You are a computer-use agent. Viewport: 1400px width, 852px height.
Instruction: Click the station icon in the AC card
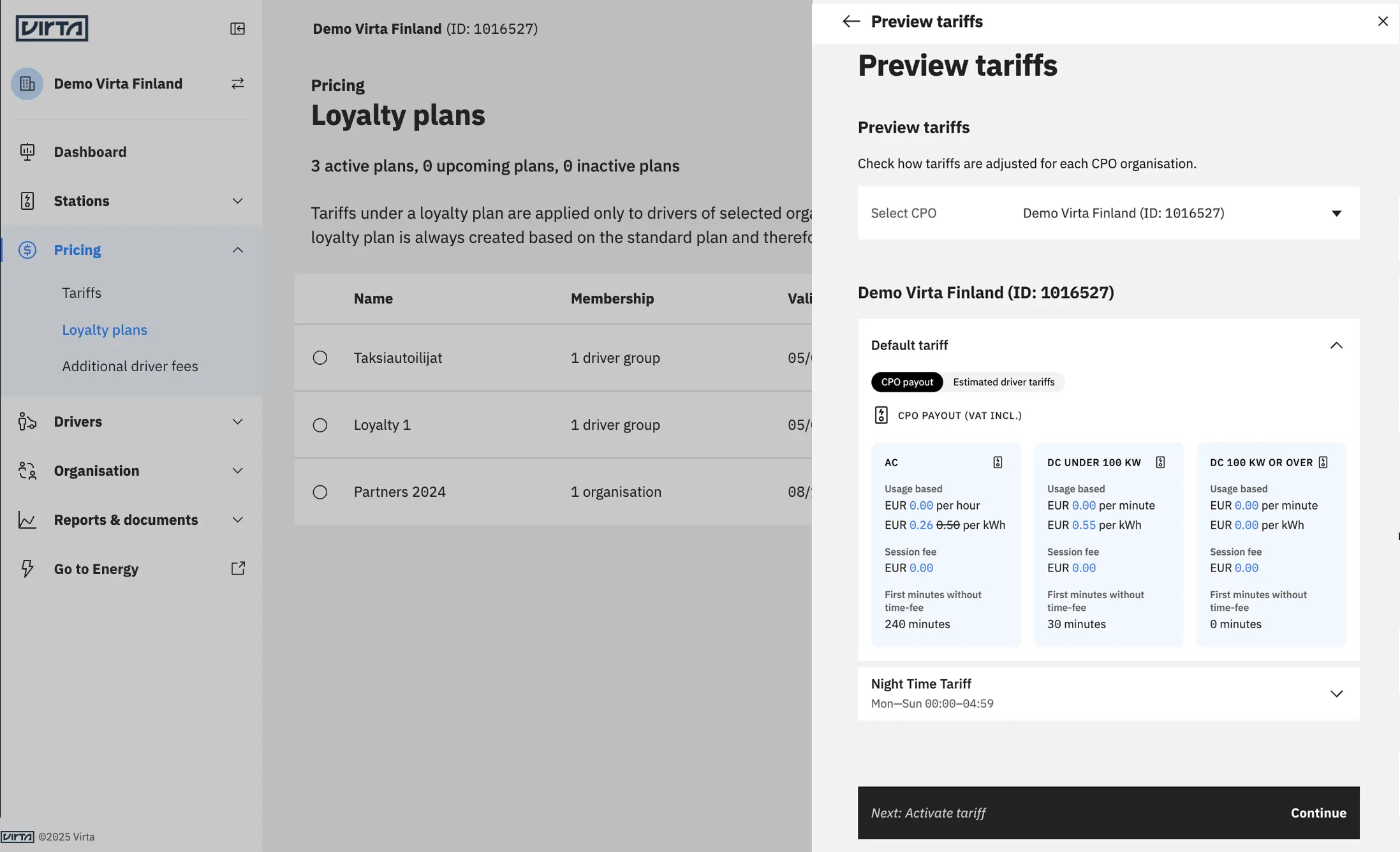998,462
